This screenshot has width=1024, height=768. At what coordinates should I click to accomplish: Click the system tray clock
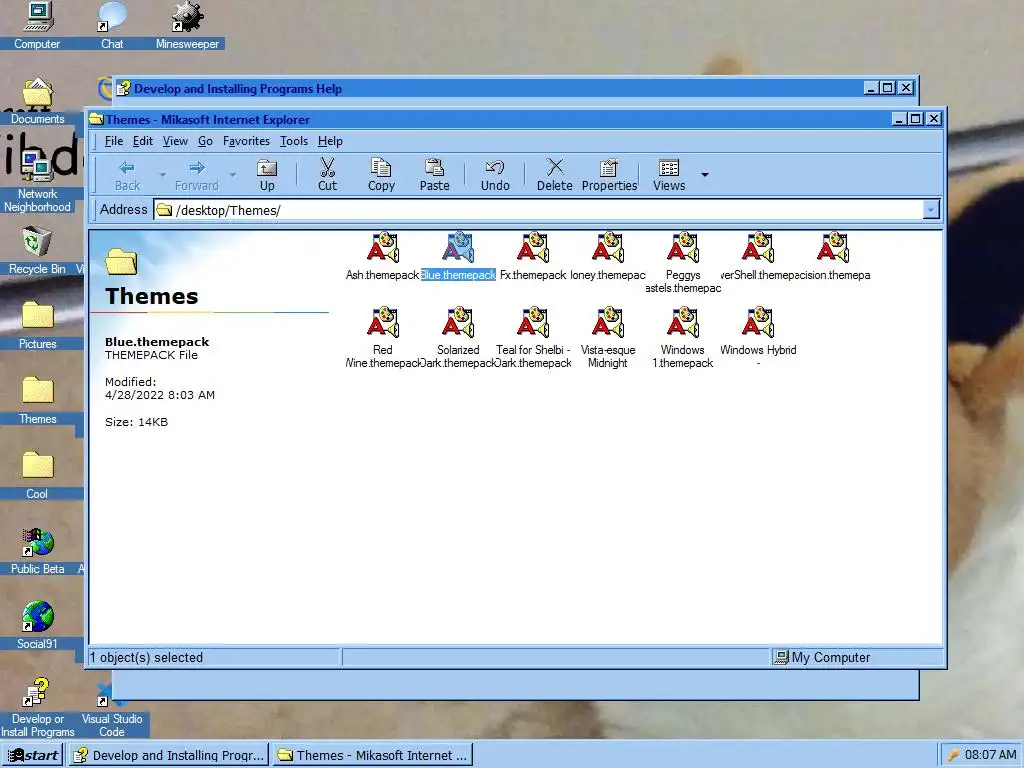991,755
